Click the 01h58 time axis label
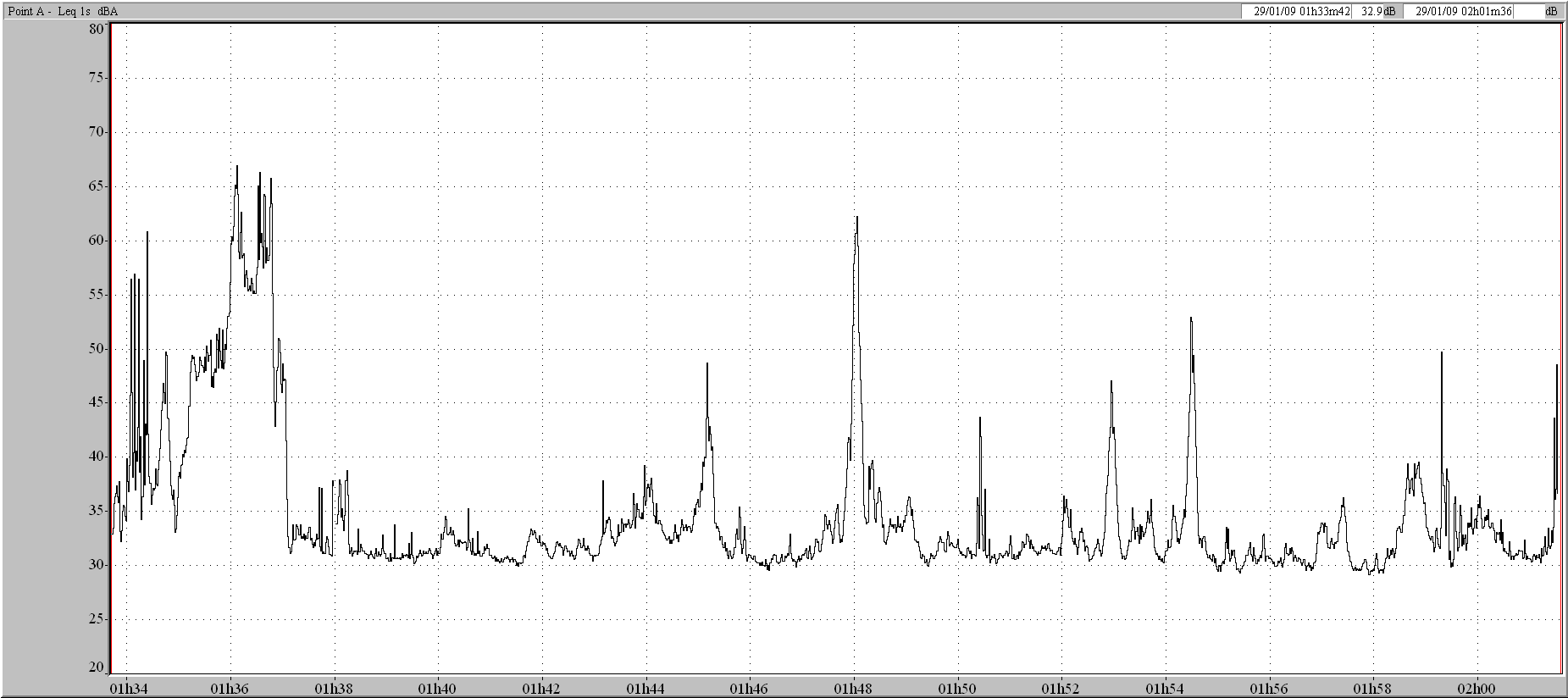This screenshot has height=698, width=1568. coord(1373,687)
